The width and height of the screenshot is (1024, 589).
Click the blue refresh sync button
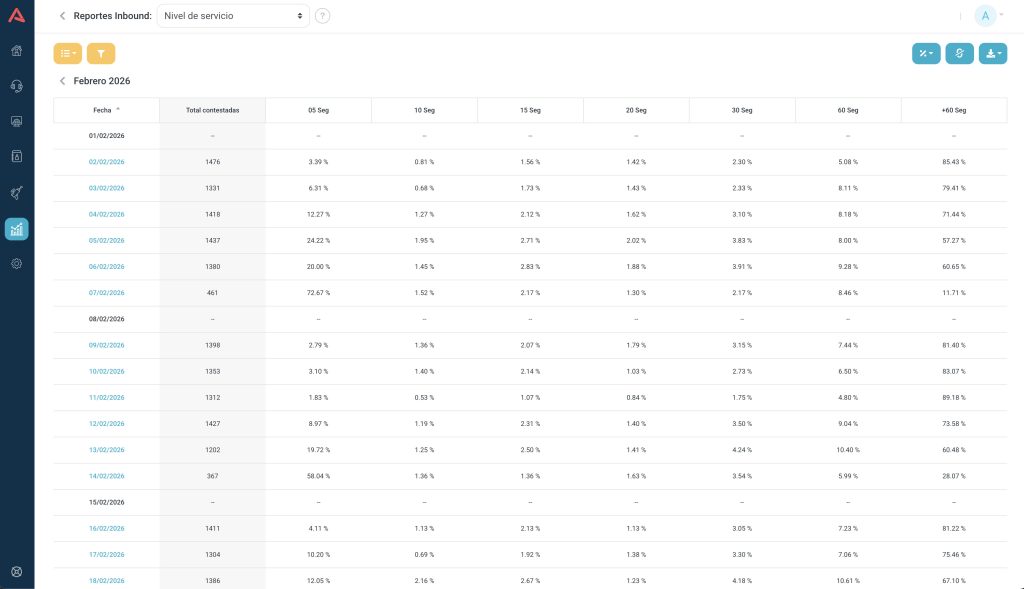(x=959, y=54)
